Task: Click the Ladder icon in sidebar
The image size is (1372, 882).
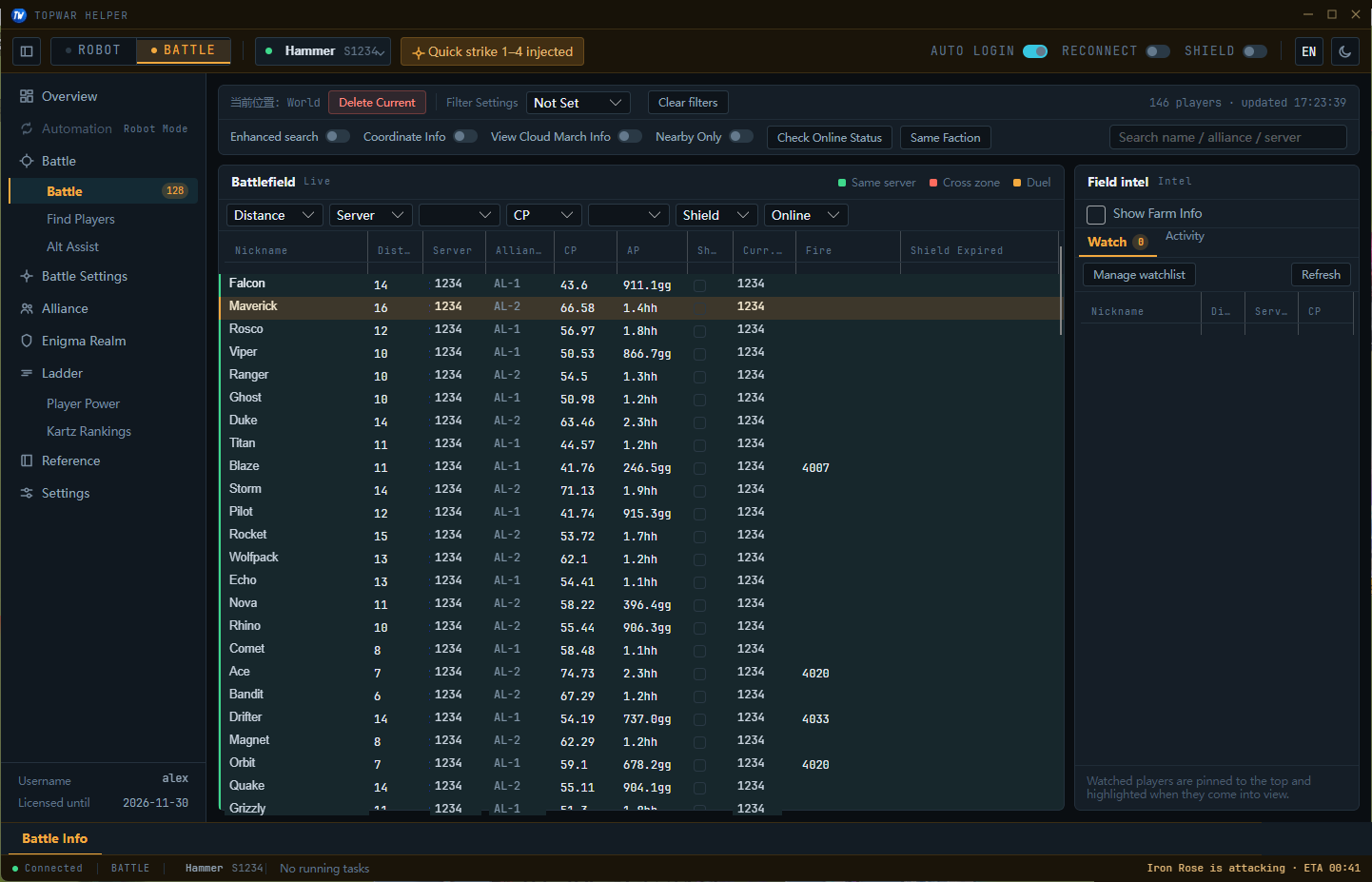Action: tap(27, 373)
